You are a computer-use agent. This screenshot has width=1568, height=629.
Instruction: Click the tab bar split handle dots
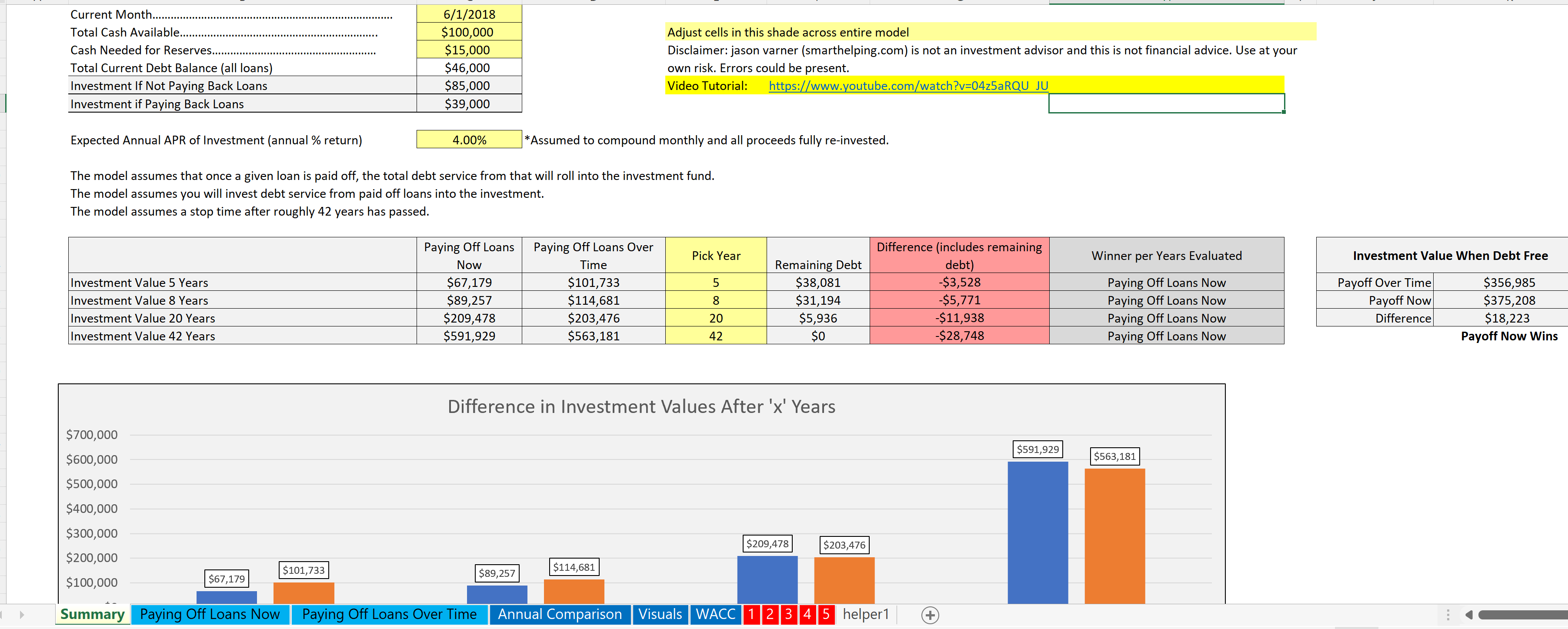click(x=1448, y=615)
